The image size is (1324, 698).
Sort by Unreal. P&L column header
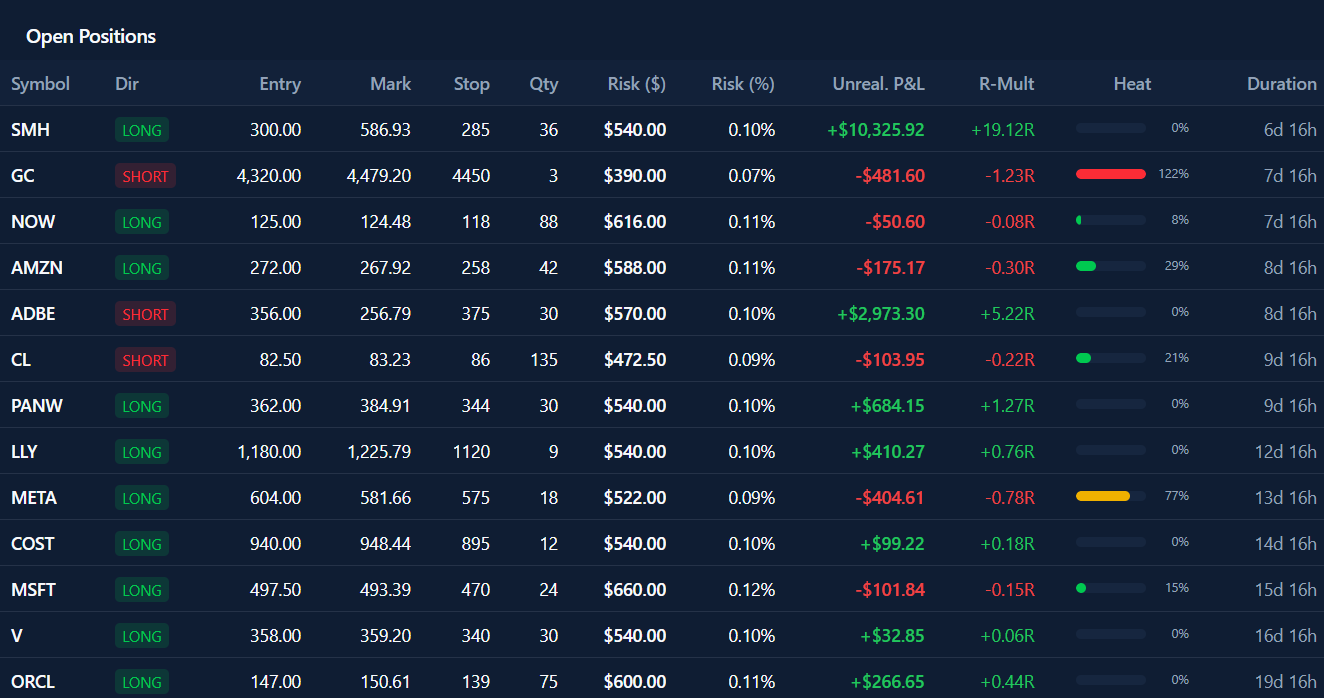pos(879,84)
